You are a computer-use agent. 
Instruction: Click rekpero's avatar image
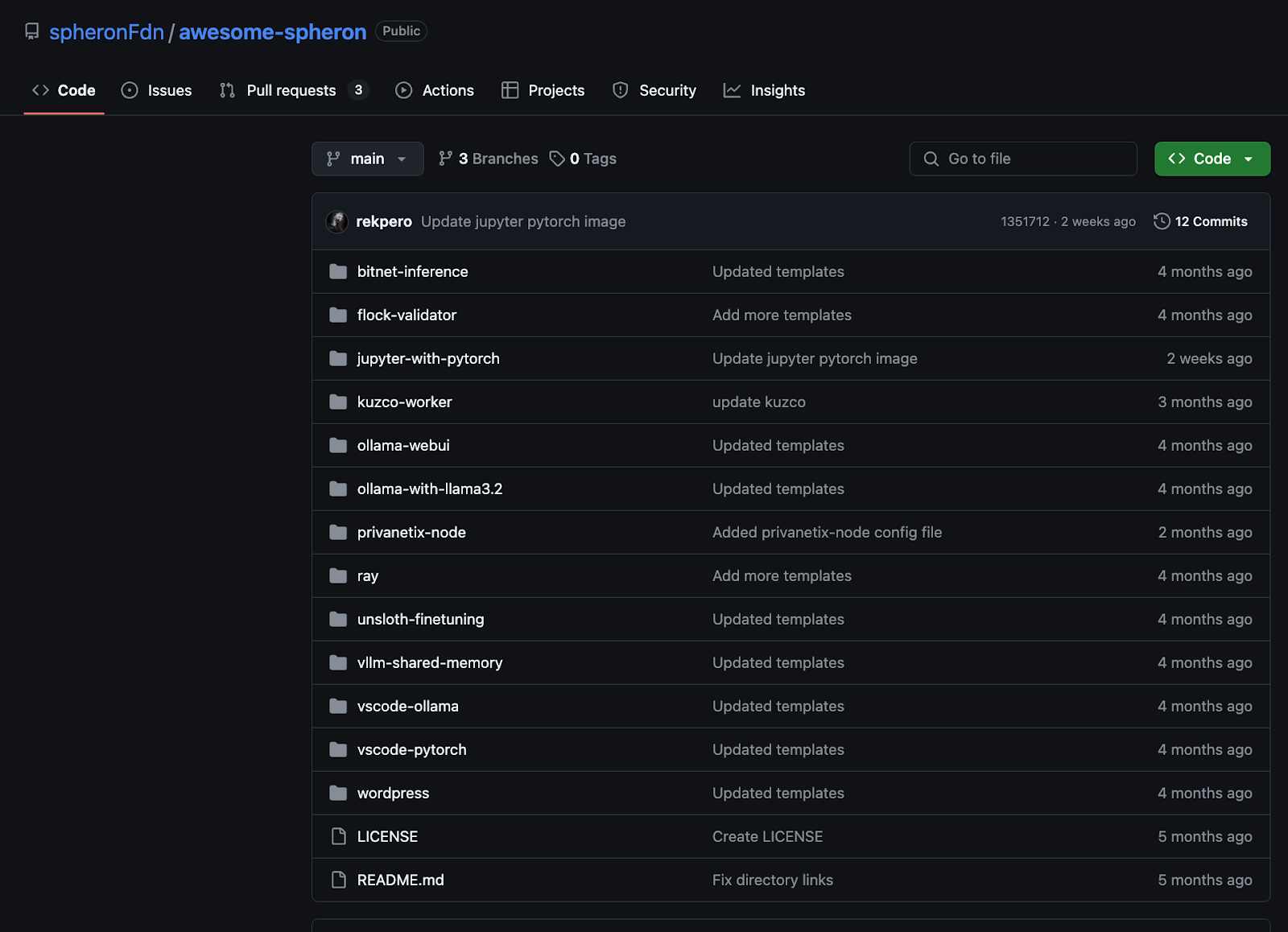click(x=336, y=221)
